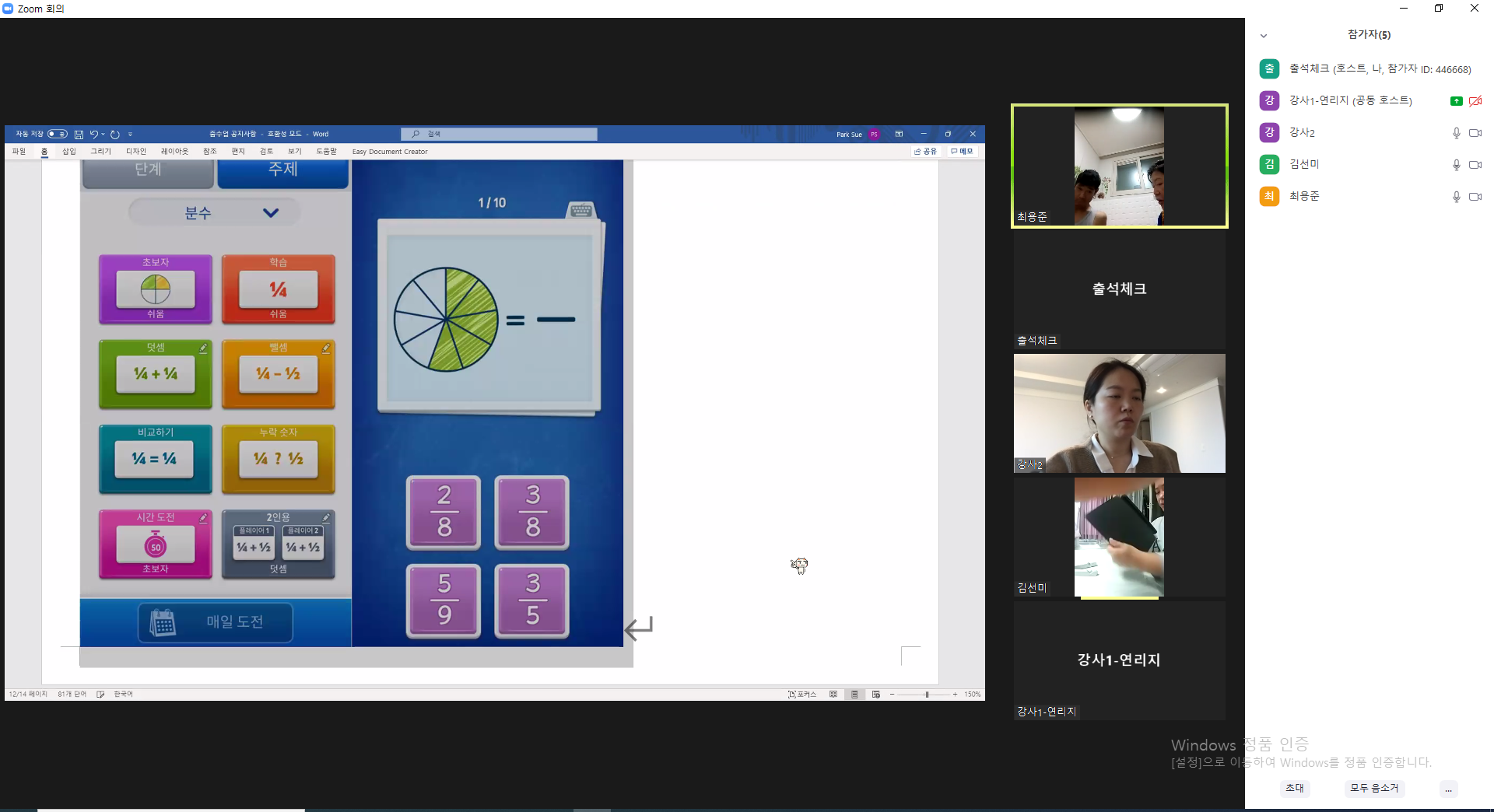Click the undo icon in Word title bar
The image size is (1494, 812).
click(94, 135)
